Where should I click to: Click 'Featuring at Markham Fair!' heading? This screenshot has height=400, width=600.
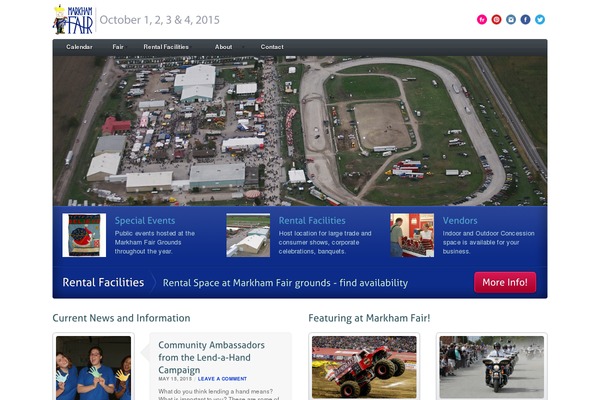pyautogui.click(x=369, y=318)
